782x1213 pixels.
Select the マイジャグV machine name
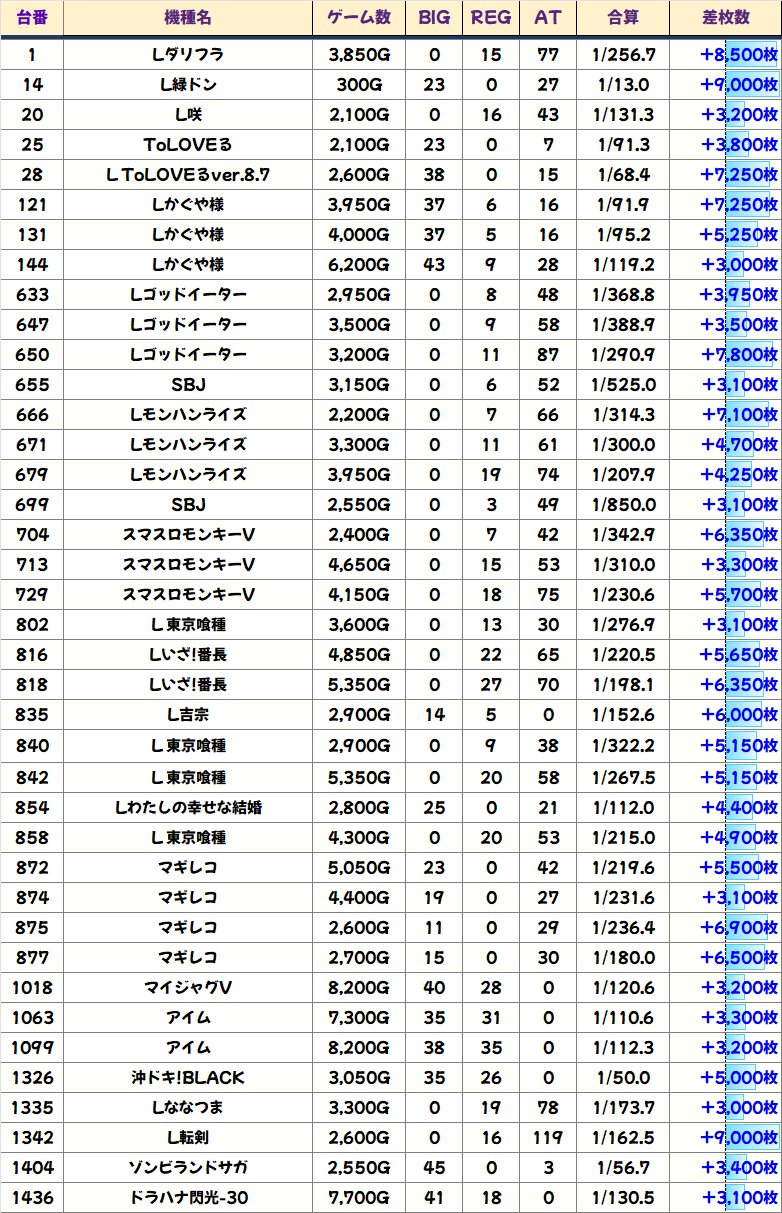coord(188,988)
